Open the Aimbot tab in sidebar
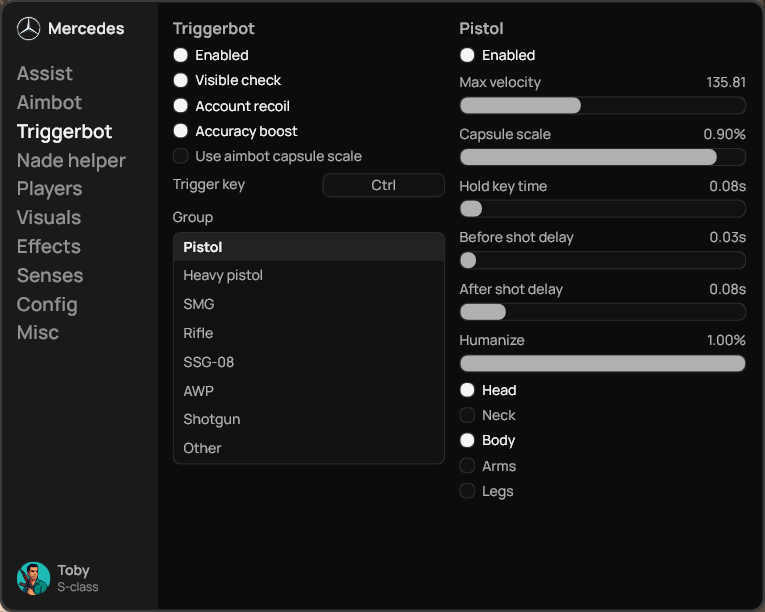The height and width of the screenshot is (612, 765). point(49,102)
